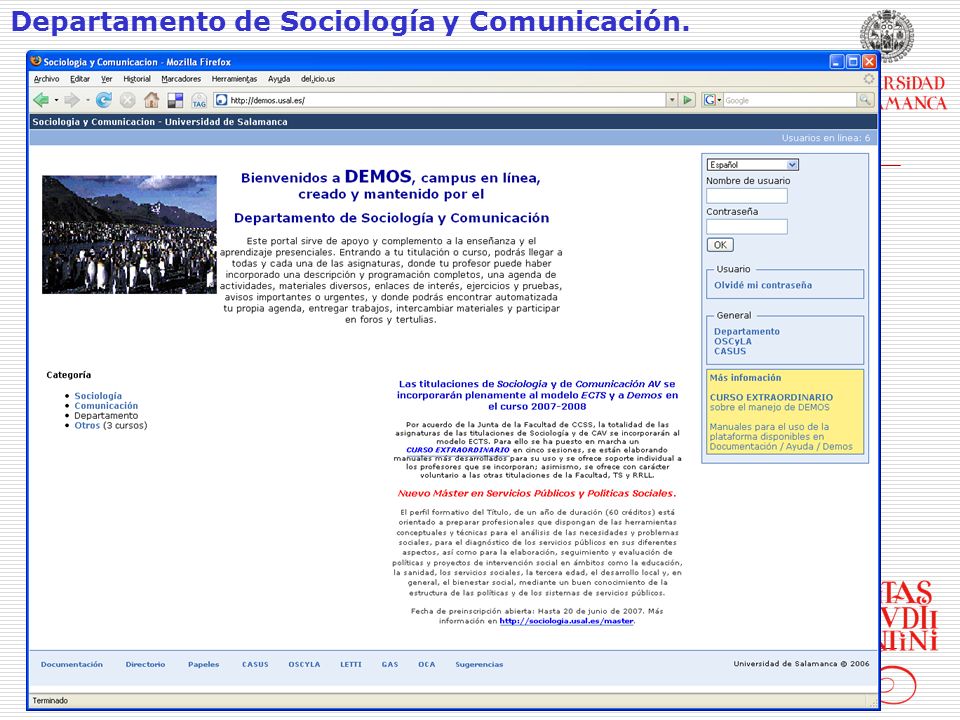Viewport: 960px width, 720px height.
Task: Click the site icon in the address bar
Action: 222,100
